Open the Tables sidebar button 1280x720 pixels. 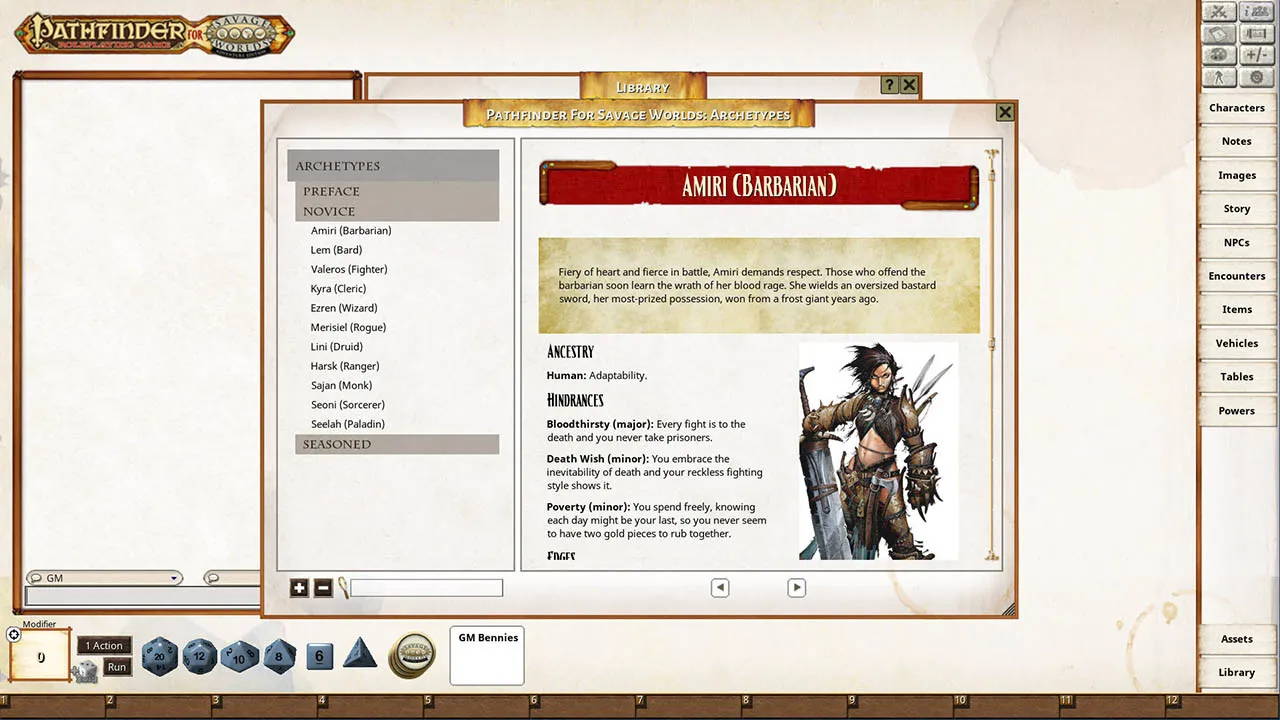point(1237,377)
